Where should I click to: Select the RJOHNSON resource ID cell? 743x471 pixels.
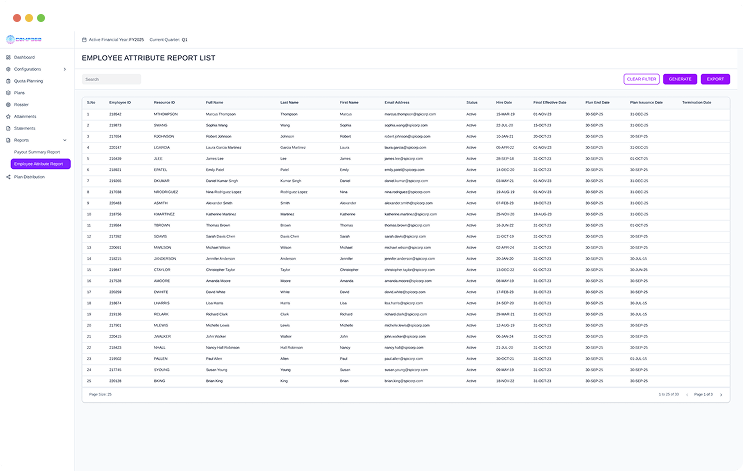click(x=163, y=136)
